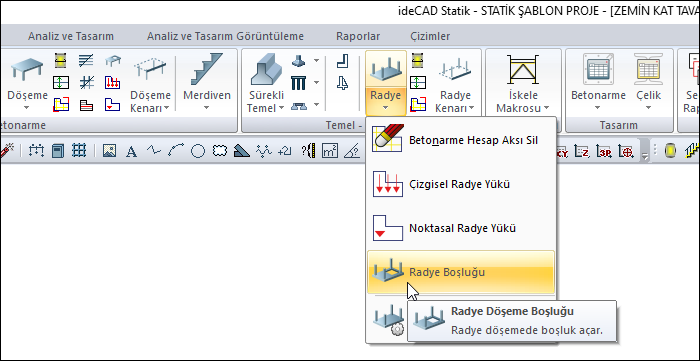The image size is (700, 361).
Task: Choose the circle drawing tool
Action: pyautogui.click(x=198, y=151)
